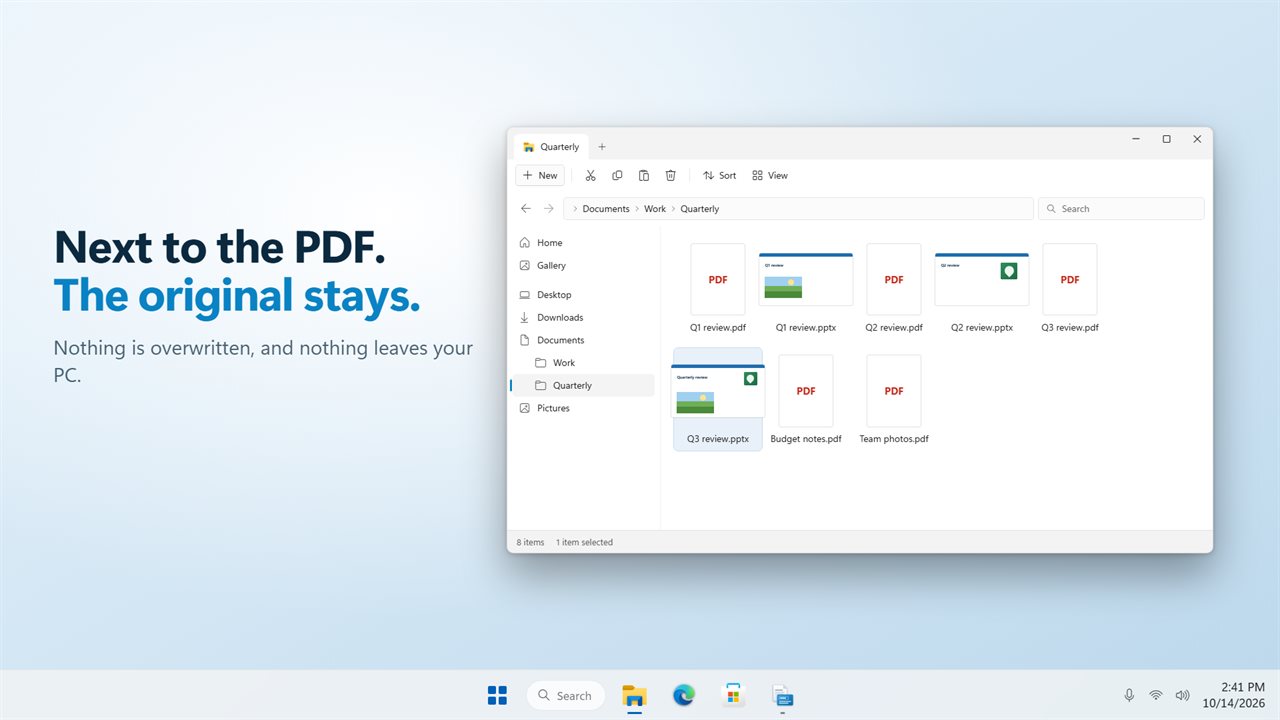Click the New button
Viewport: 1280px width, 720px height.
pos(540,175)
